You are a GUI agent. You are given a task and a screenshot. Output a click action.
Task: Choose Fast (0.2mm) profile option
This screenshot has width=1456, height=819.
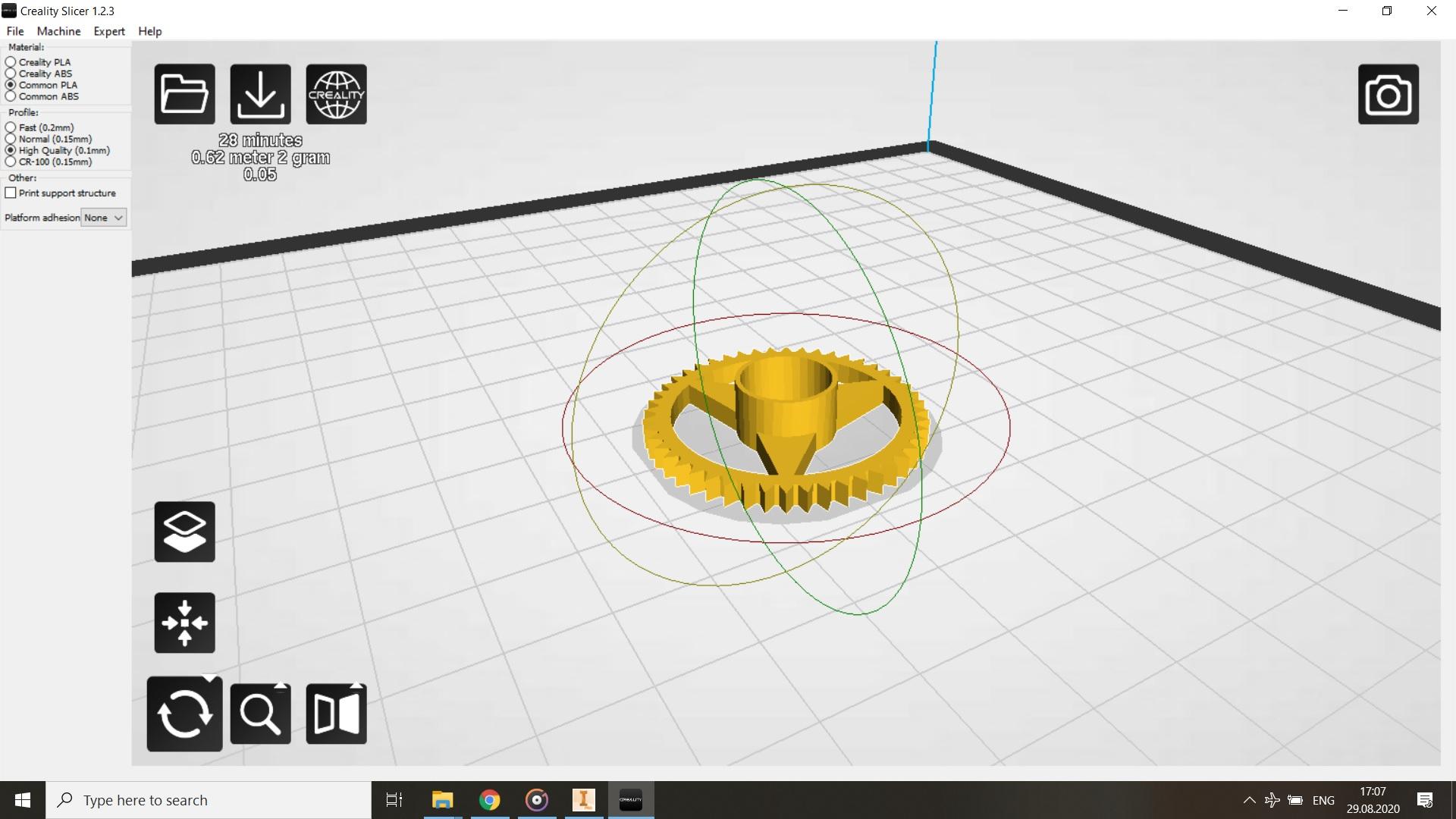[11, 127]
